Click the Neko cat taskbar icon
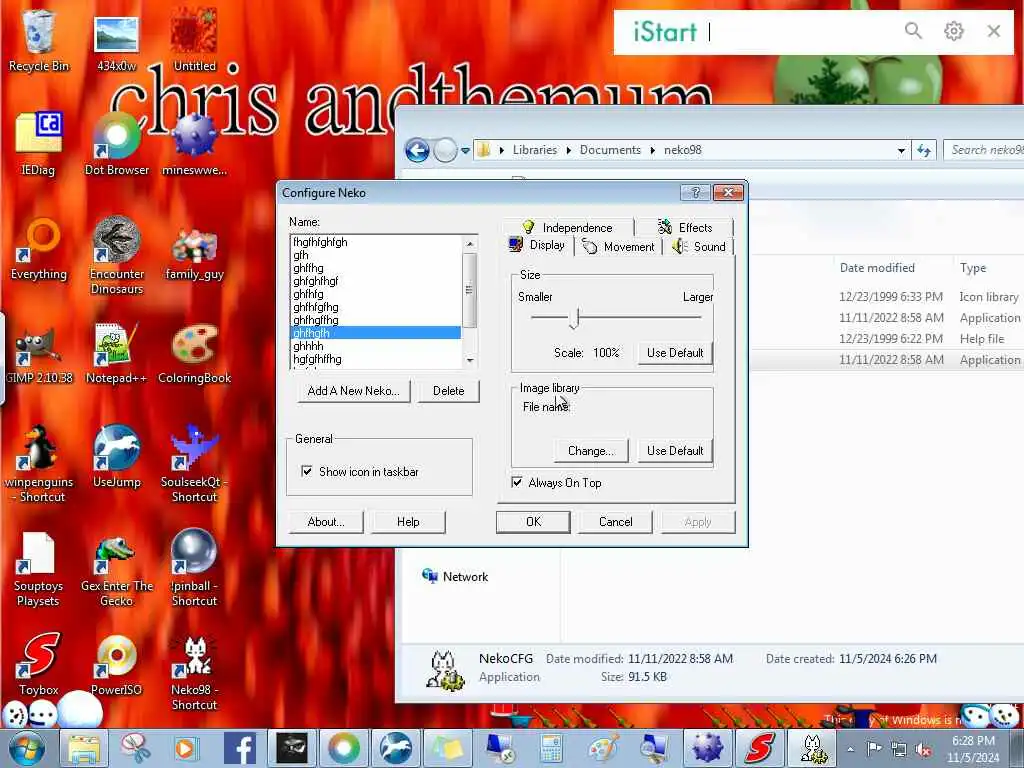Viewport: 1024px width, 768px height. 812,748
